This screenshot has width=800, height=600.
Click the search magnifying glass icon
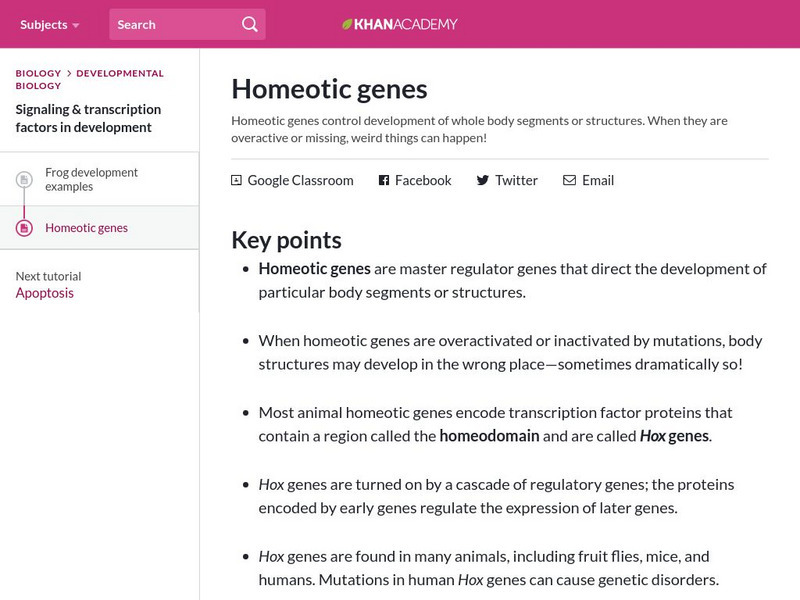pyautogui.click(x=250, y=24)
